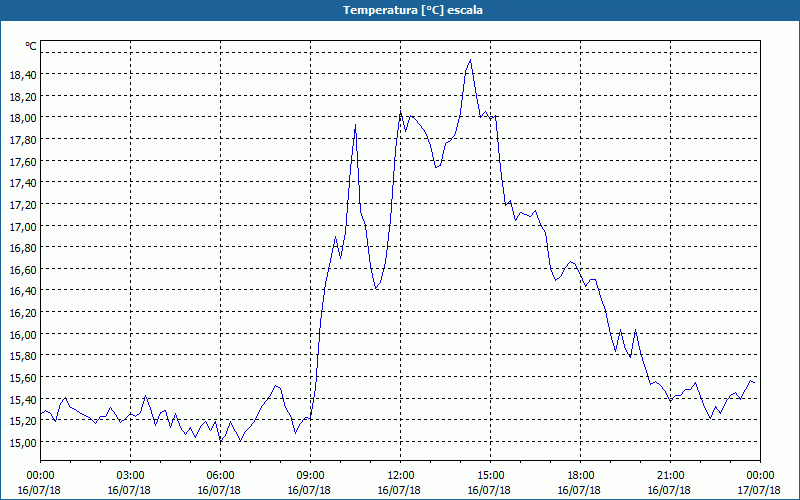
Task: Pick the 17,80 y-axis label
Action: 23,140
